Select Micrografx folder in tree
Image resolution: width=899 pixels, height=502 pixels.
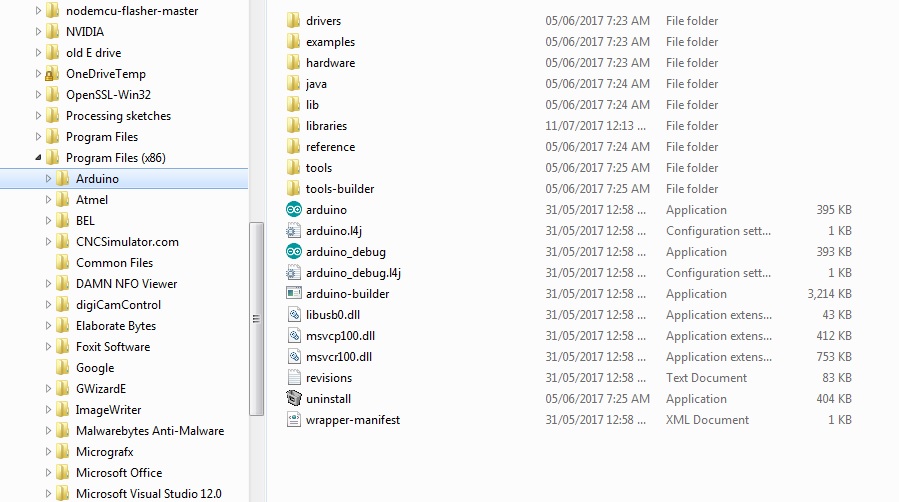pos(104,452)
